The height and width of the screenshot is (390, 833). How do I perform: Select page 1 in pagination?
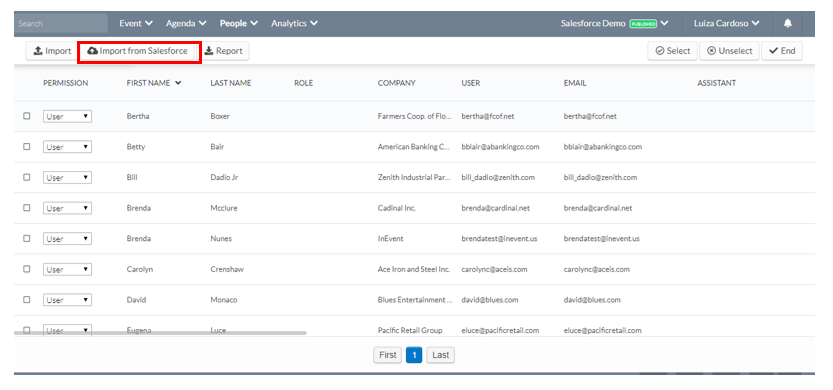(414, 355)
